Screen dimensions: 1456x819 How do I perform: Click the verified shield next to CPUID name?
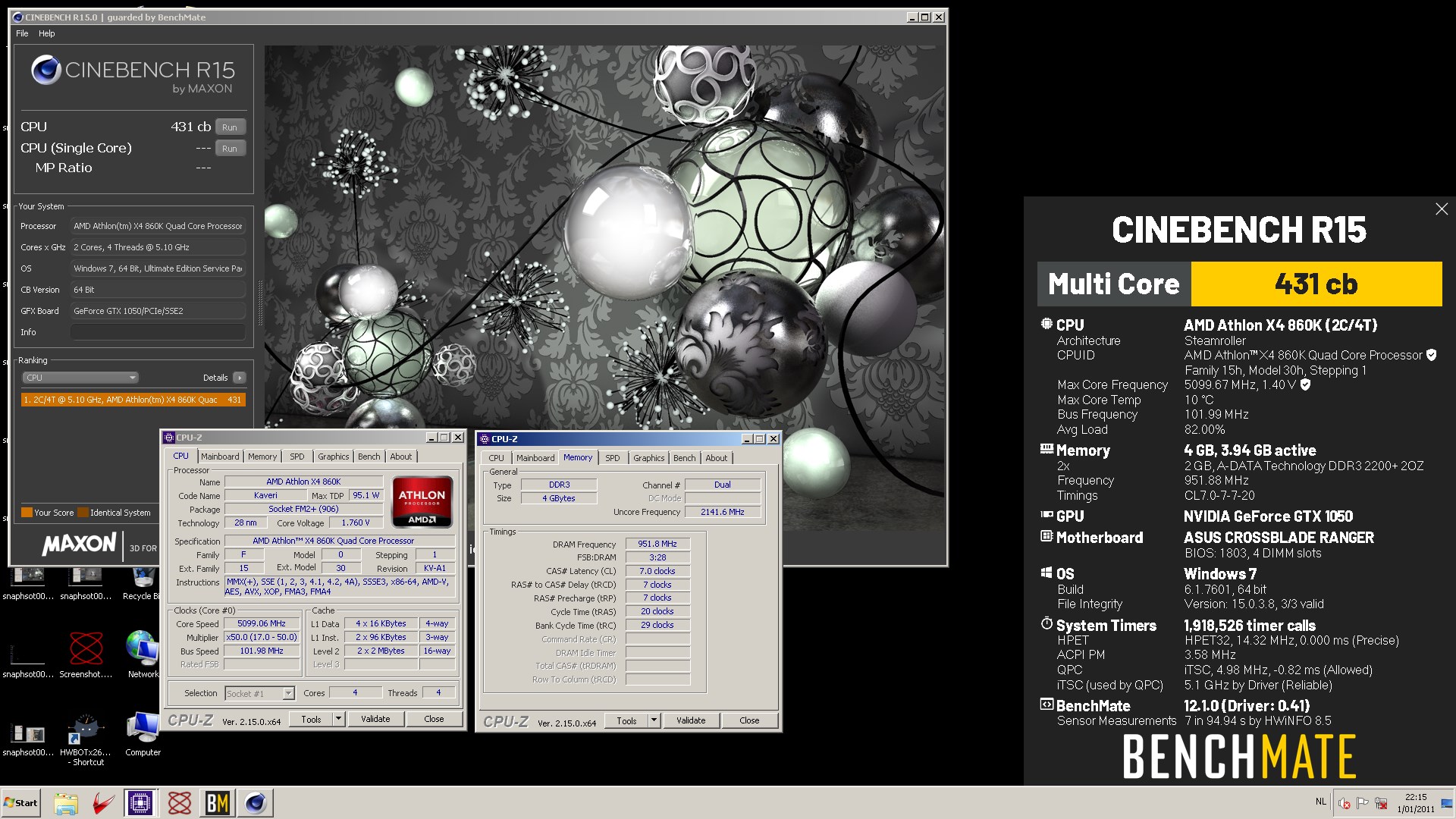pos(1432,355)
